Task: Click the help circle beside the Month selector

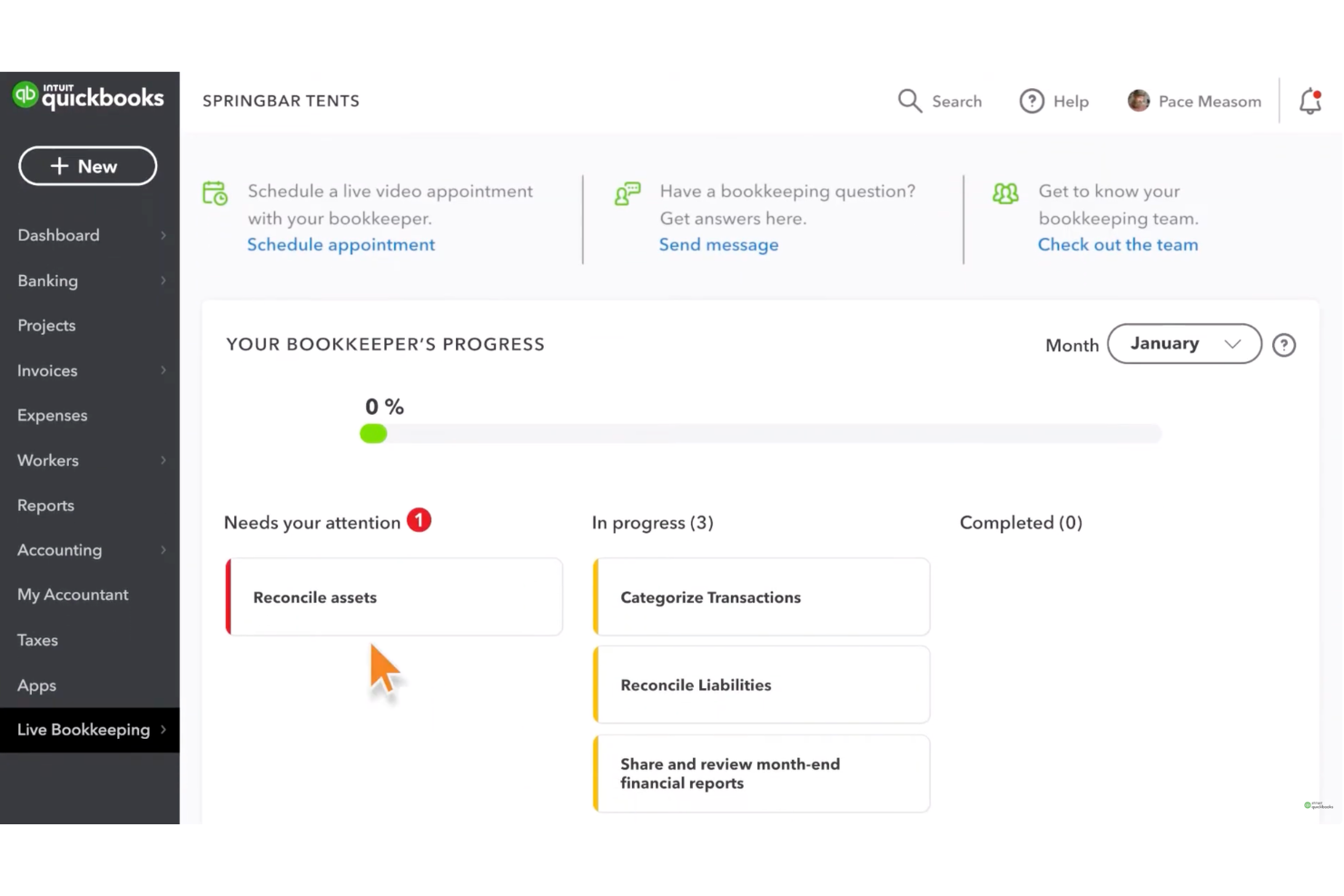Action: pyautogui.click(x=1283, y=345)
